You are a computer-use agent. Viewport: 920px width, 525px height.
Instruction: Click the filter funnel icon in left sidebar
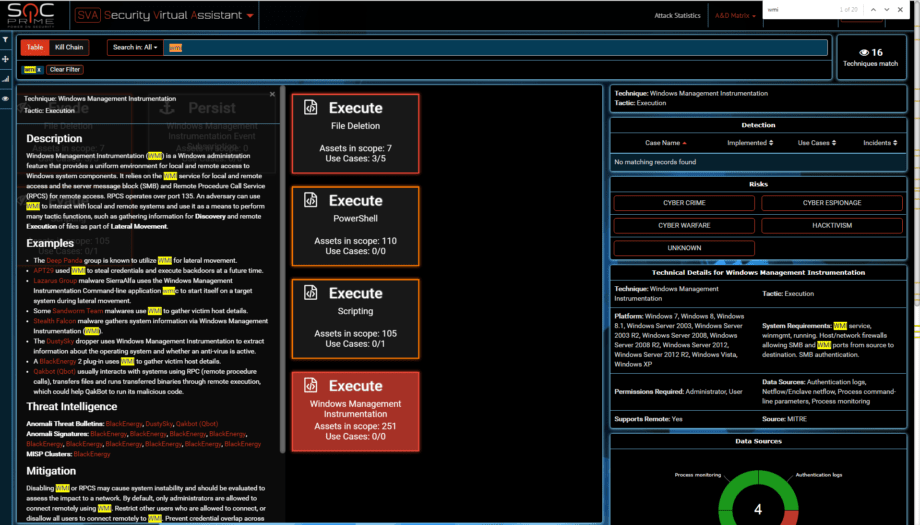coord(5,39)
